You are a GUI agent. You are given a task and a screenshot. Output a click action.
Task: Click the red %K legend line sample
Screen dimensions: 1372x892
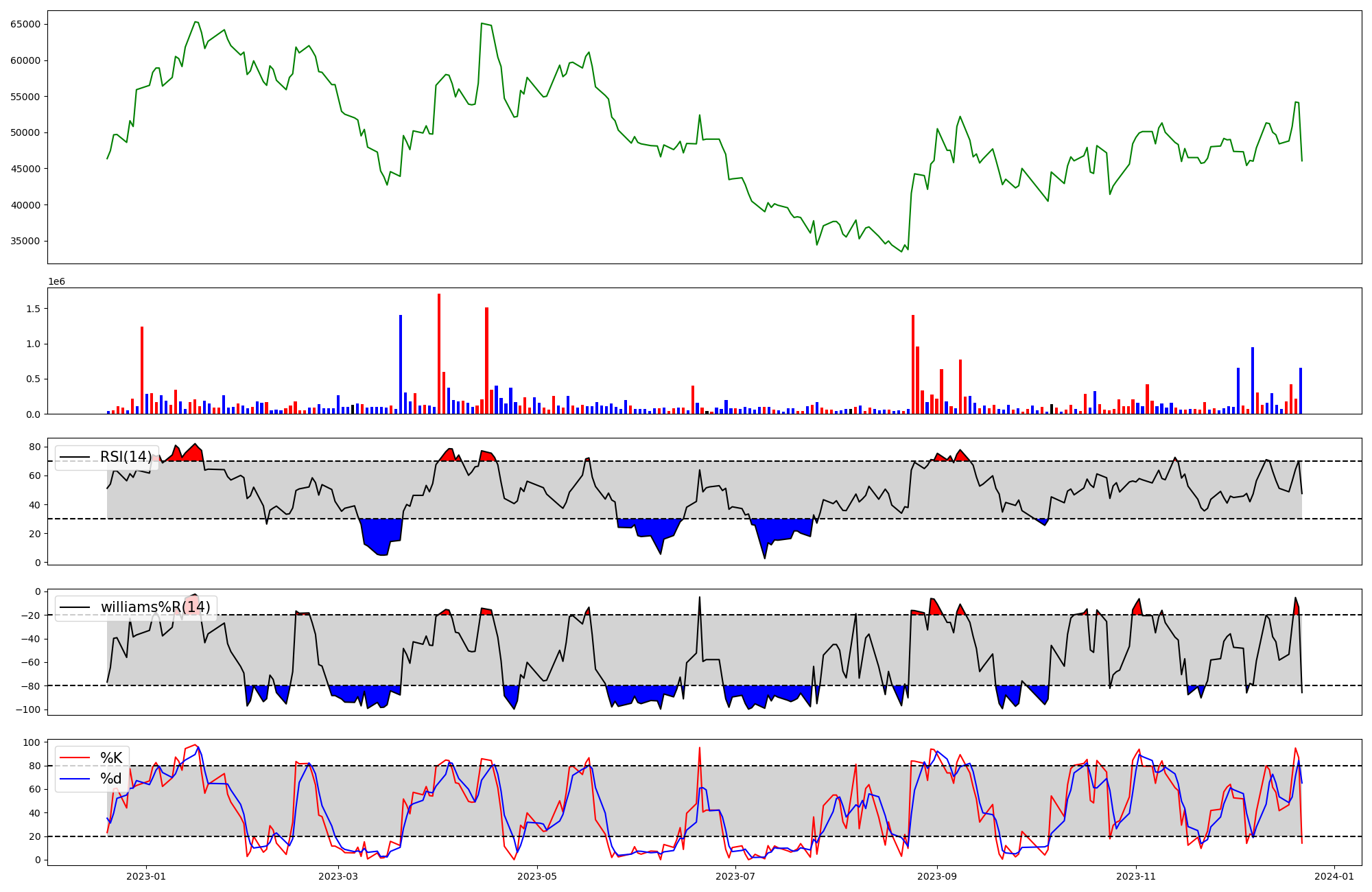click(75, 758)
